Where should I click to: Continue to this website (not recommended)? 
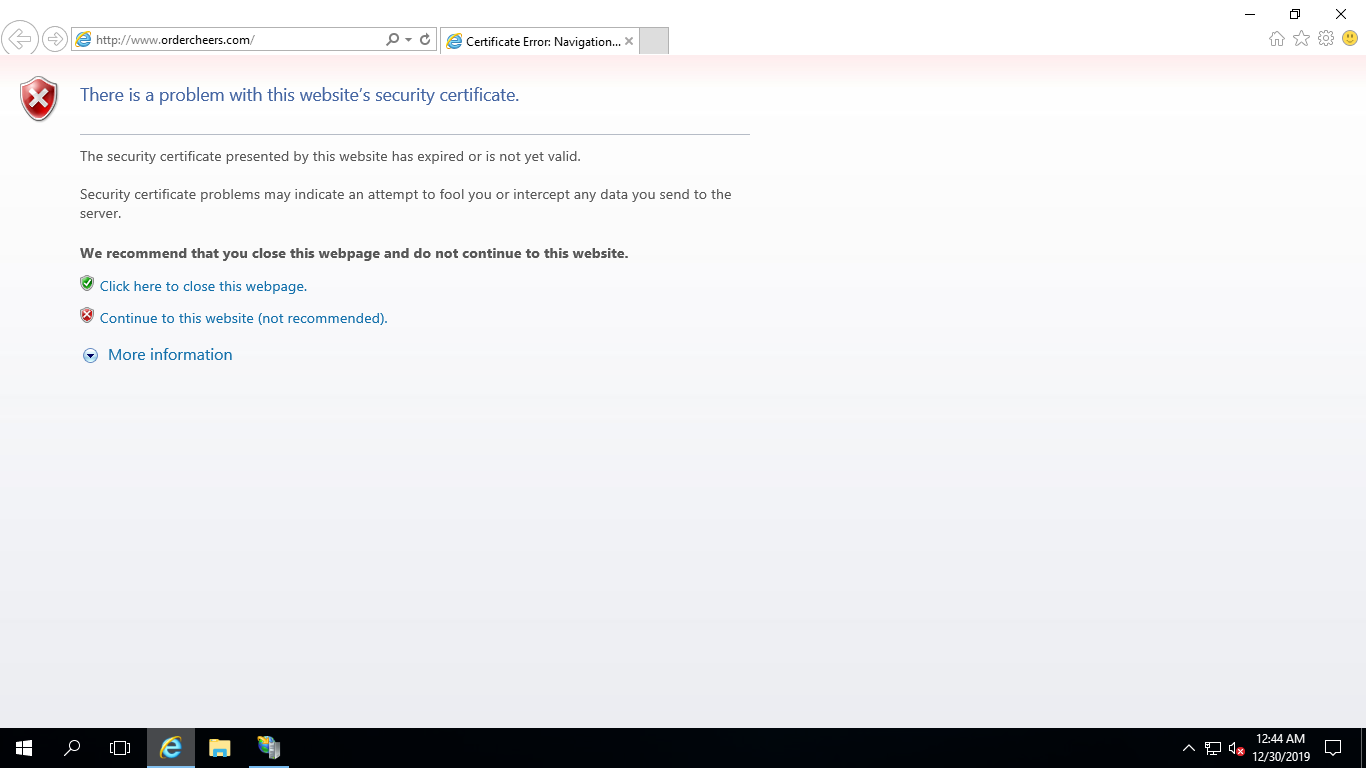(243, 318)
